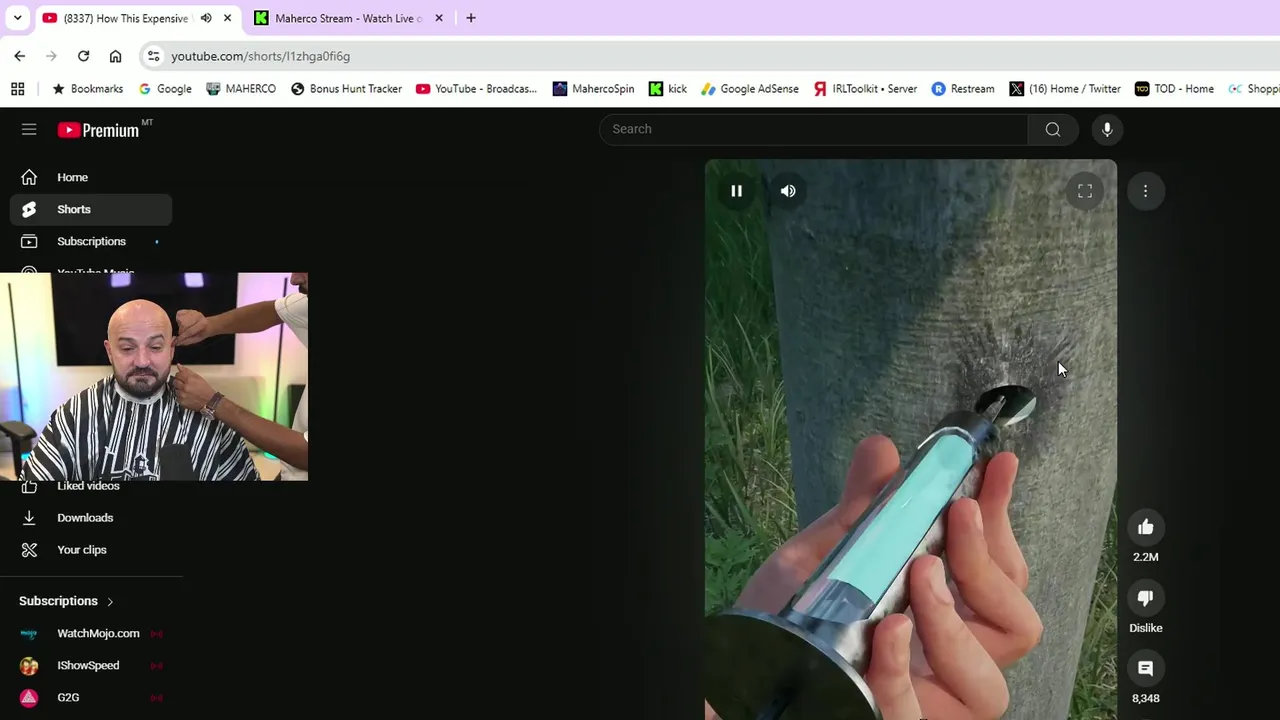This screenshot has width=1280, height=720.
Task: Click the YouTube search box
Action: [813, 129]
